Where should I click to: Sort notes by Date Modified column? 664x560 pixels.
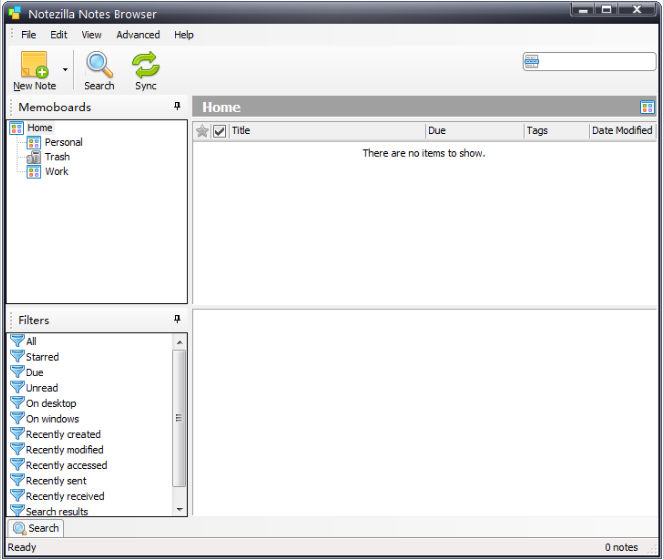(x=622, y=130)
